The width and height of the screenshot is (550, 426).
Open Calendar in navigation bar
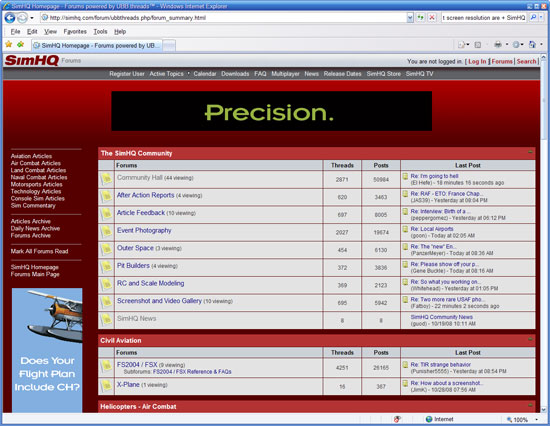(205, 74)
